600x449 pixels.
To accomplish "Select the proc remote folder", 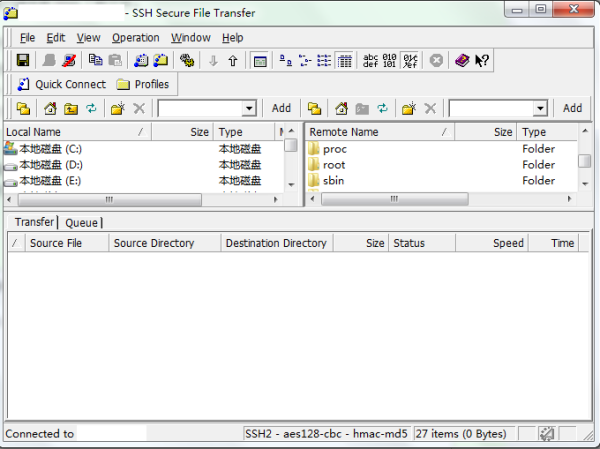I will 442,149.
